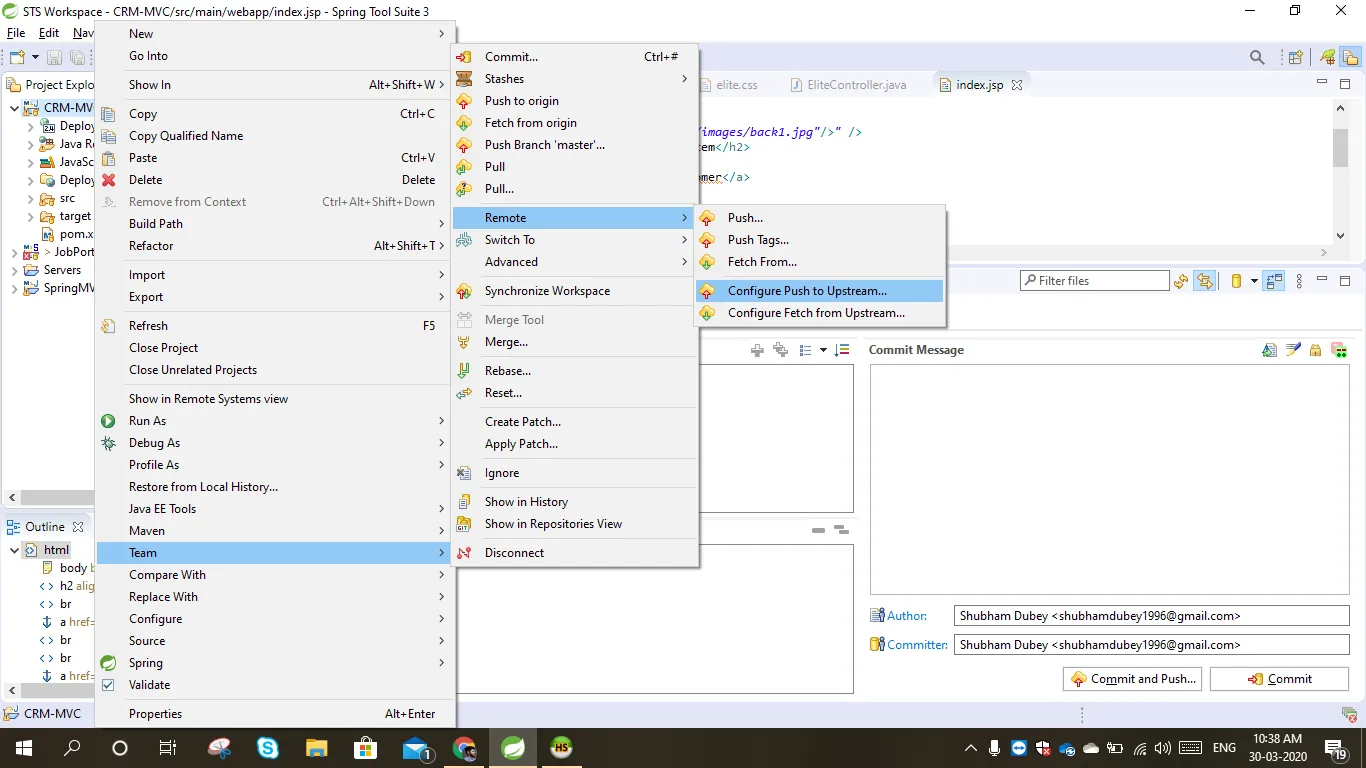Click the Fetch From... cloud icon
This screenshot has width=1366, height=768.
pos(707,262)
